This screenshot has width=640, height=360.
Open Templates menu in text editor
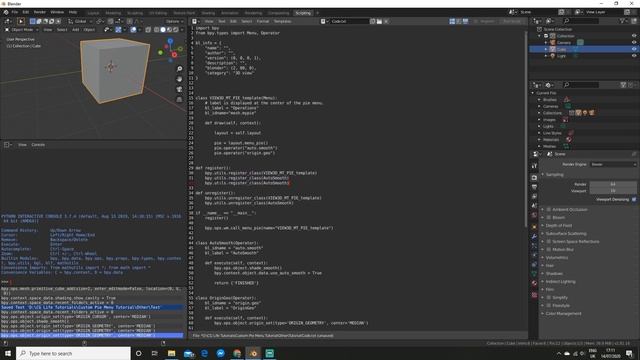click(x=282, y=21)
